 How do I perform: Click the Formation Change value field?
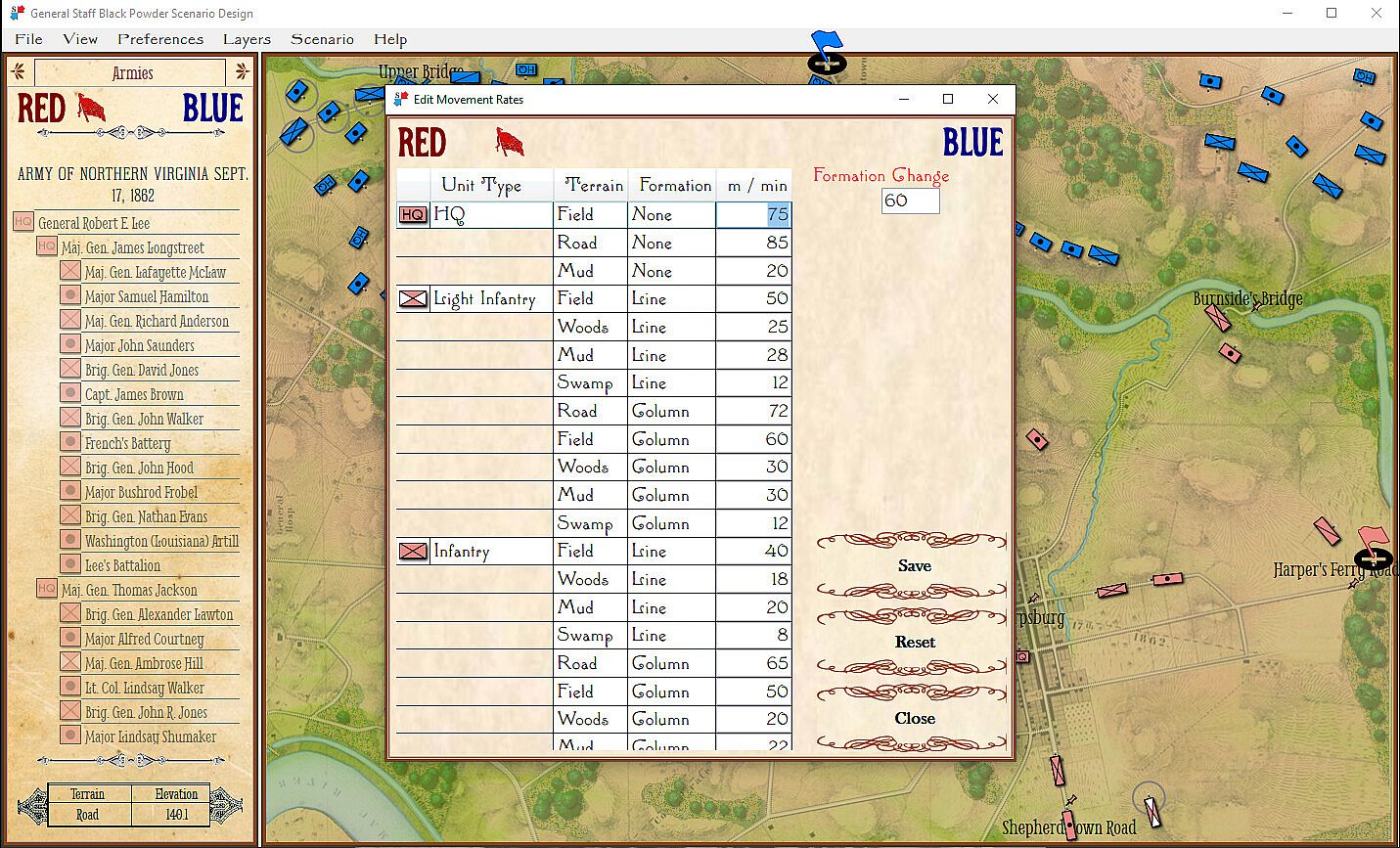pyautogui.click(x=910, y=201)
